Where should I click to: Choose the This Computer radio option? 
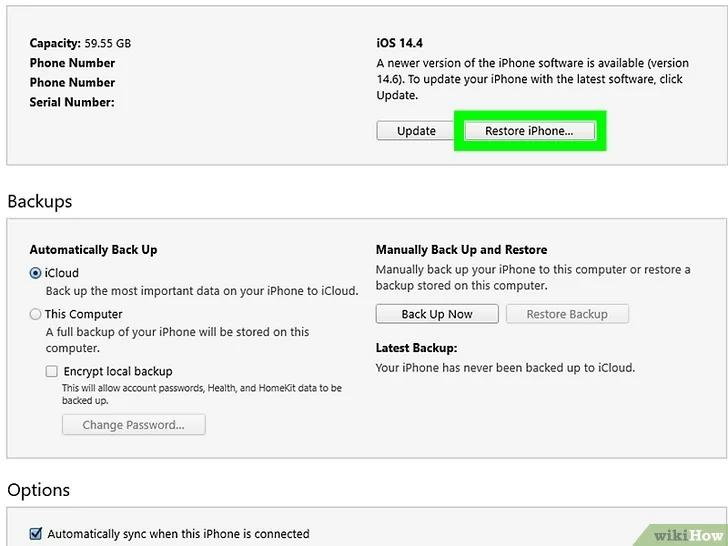click(35, 314)
